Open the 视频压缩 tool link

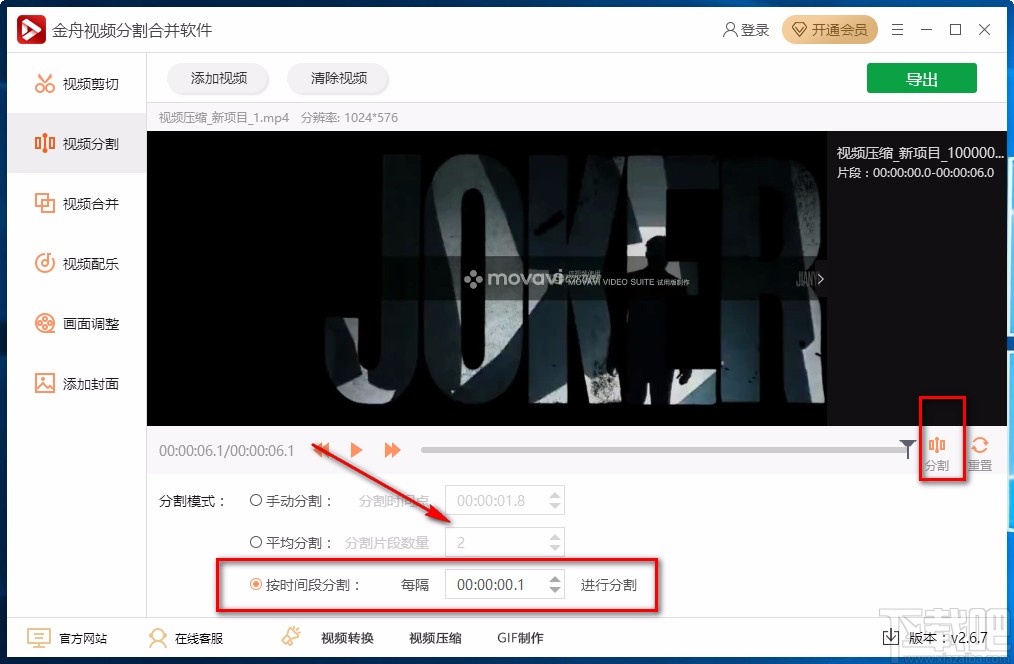coord(435,638)
